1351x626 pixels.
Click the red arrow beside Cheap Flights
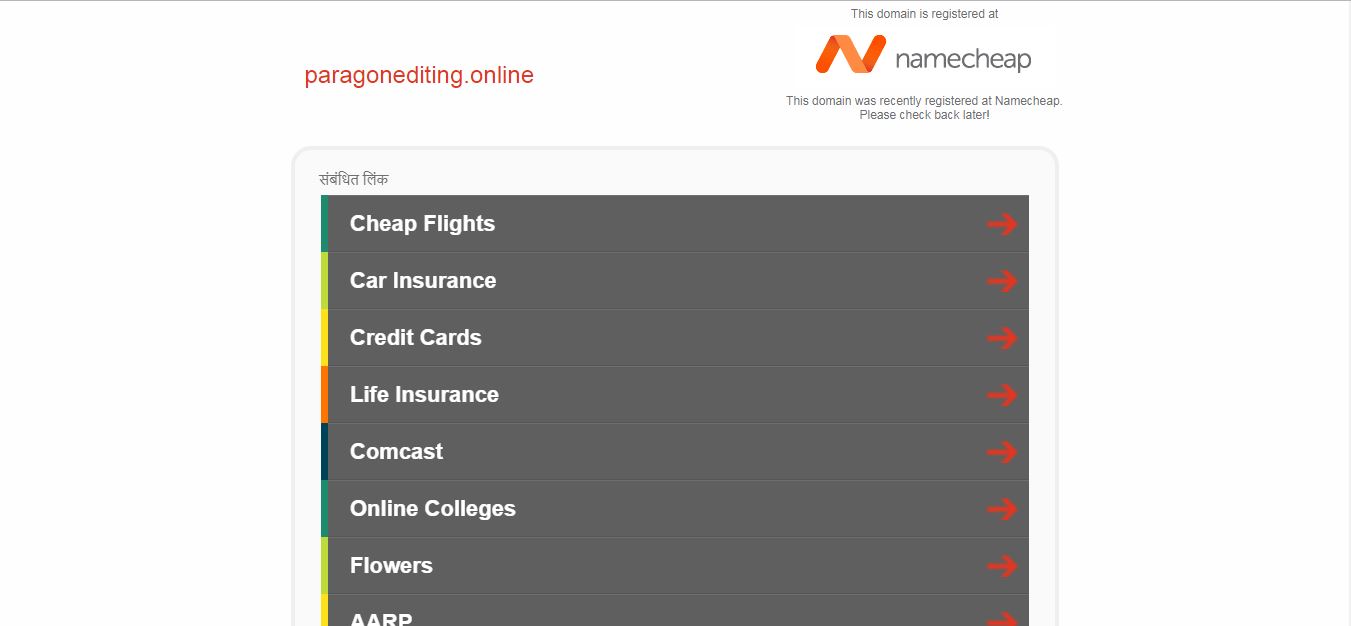(x=1002, y=224)
